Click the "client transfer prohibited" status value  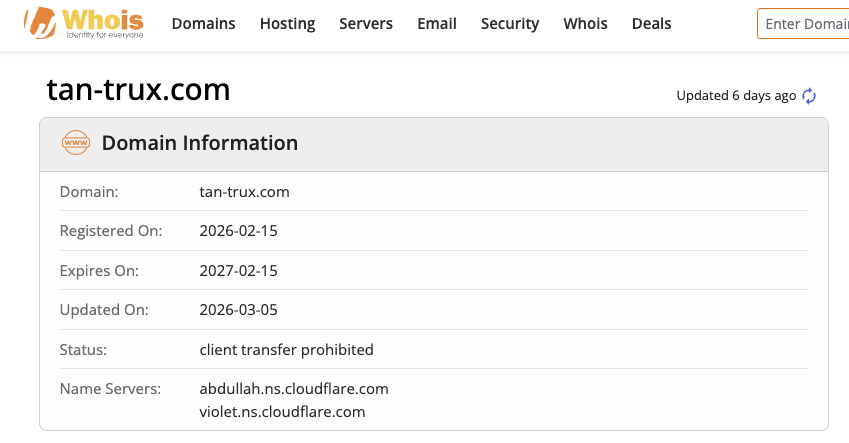287,350
